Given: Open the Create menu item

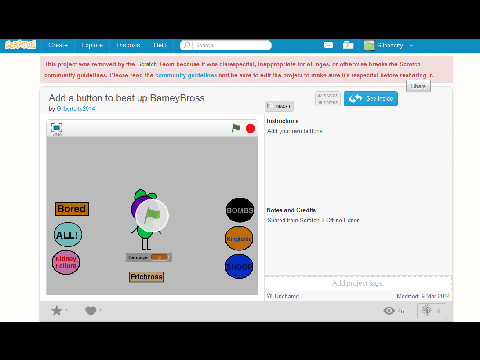Looking at the screenshot, I should click(58, 45).
